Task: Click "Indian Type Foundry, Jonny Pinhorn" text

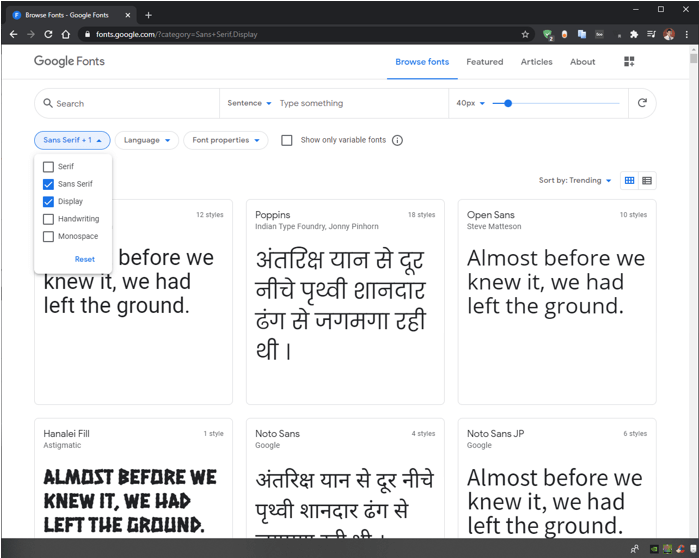Action: tap(317, 226)
